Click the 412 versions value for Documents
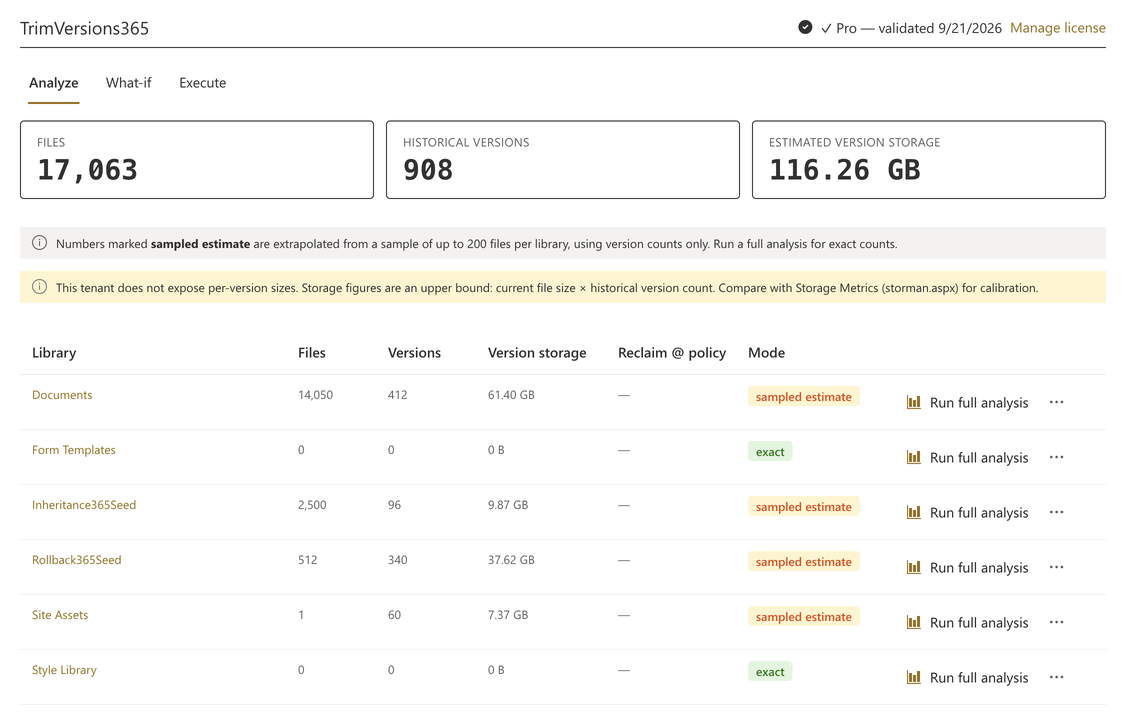The width and height of the screenshot is (1126, 724). pyautogui.click(x=397, y=395)
